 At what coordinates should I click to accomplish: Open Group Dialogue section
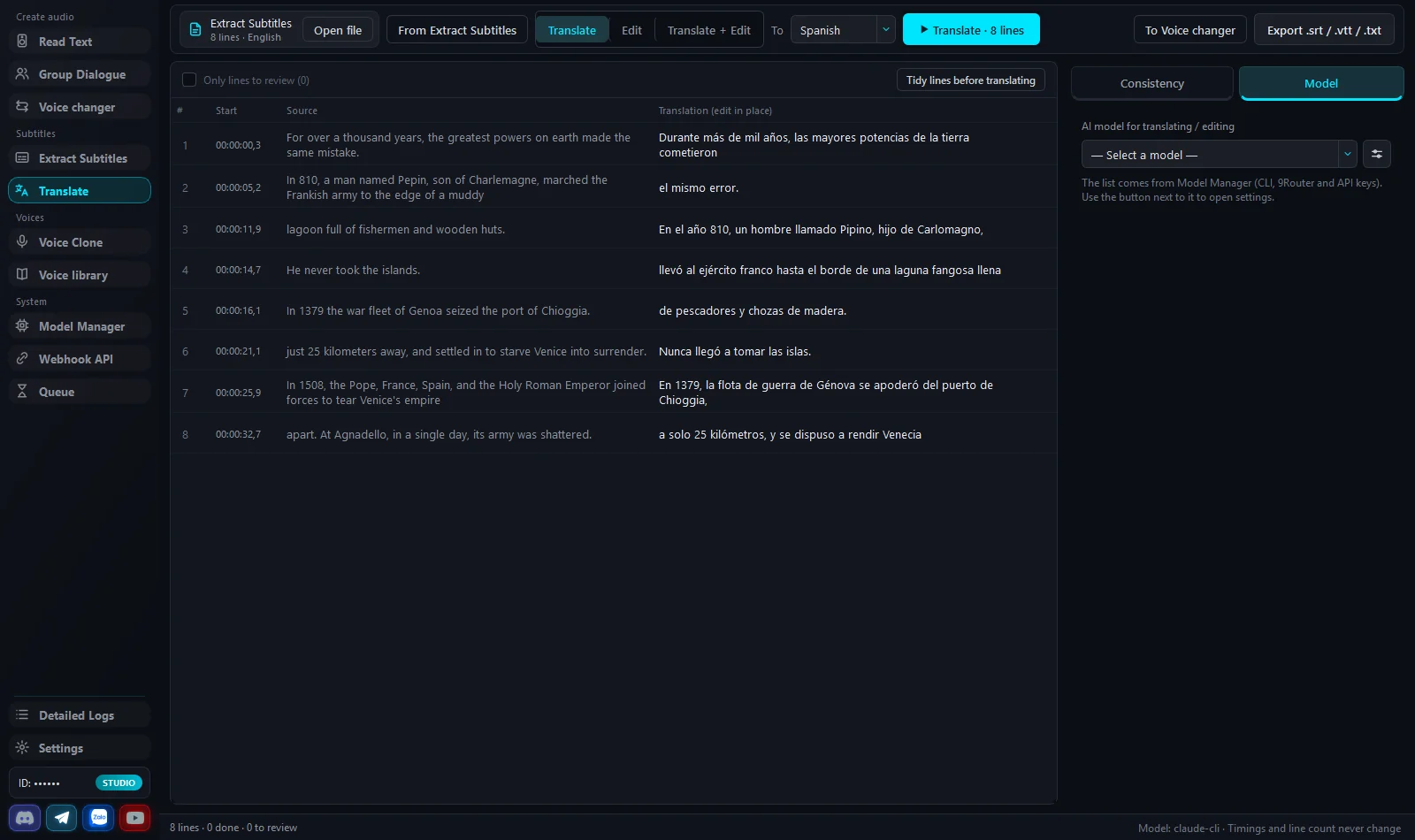[x=80, y=74]
